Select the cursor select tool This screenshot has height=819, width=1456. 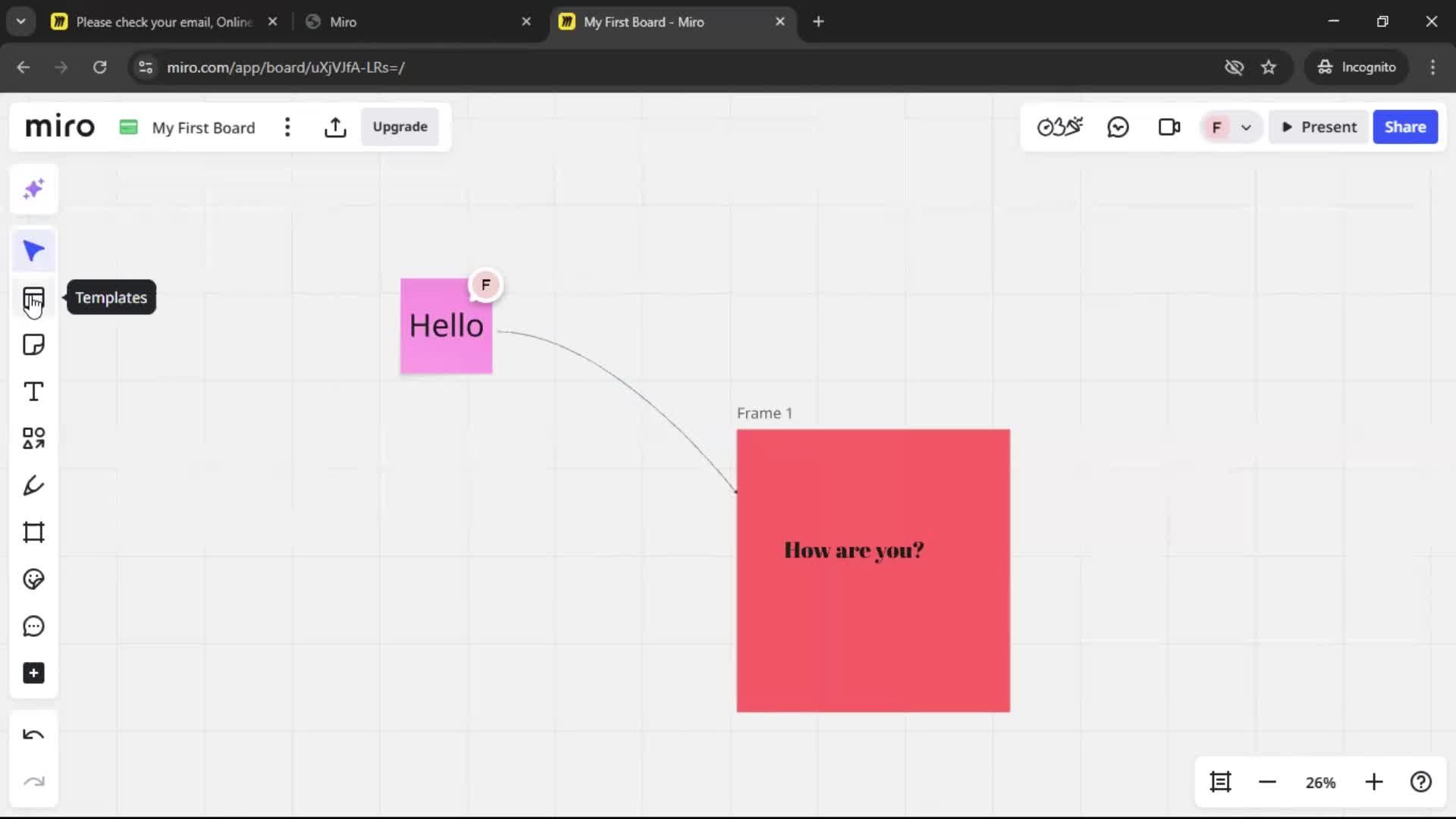(x=33, y=251)
